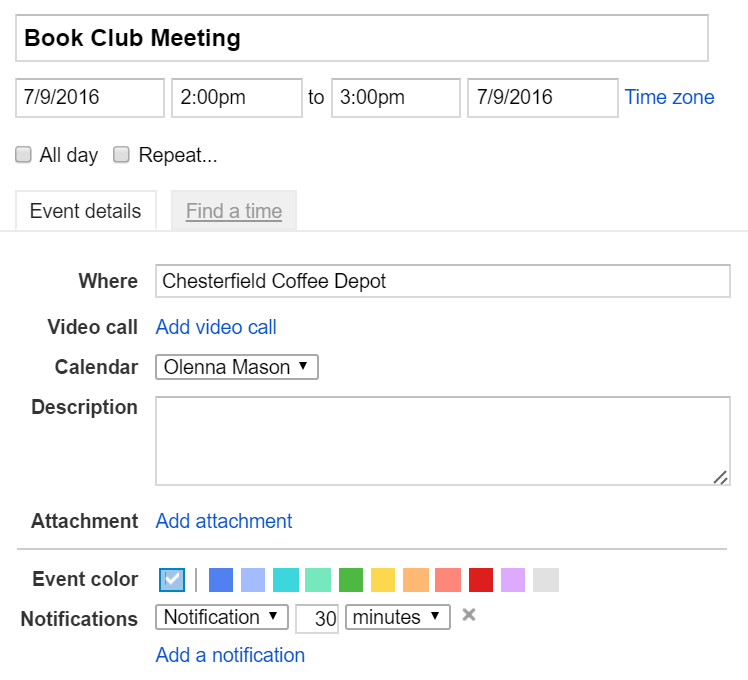Choose the light purple event color
This screenshot has height=680, width=748.
(x=513, y=580)
